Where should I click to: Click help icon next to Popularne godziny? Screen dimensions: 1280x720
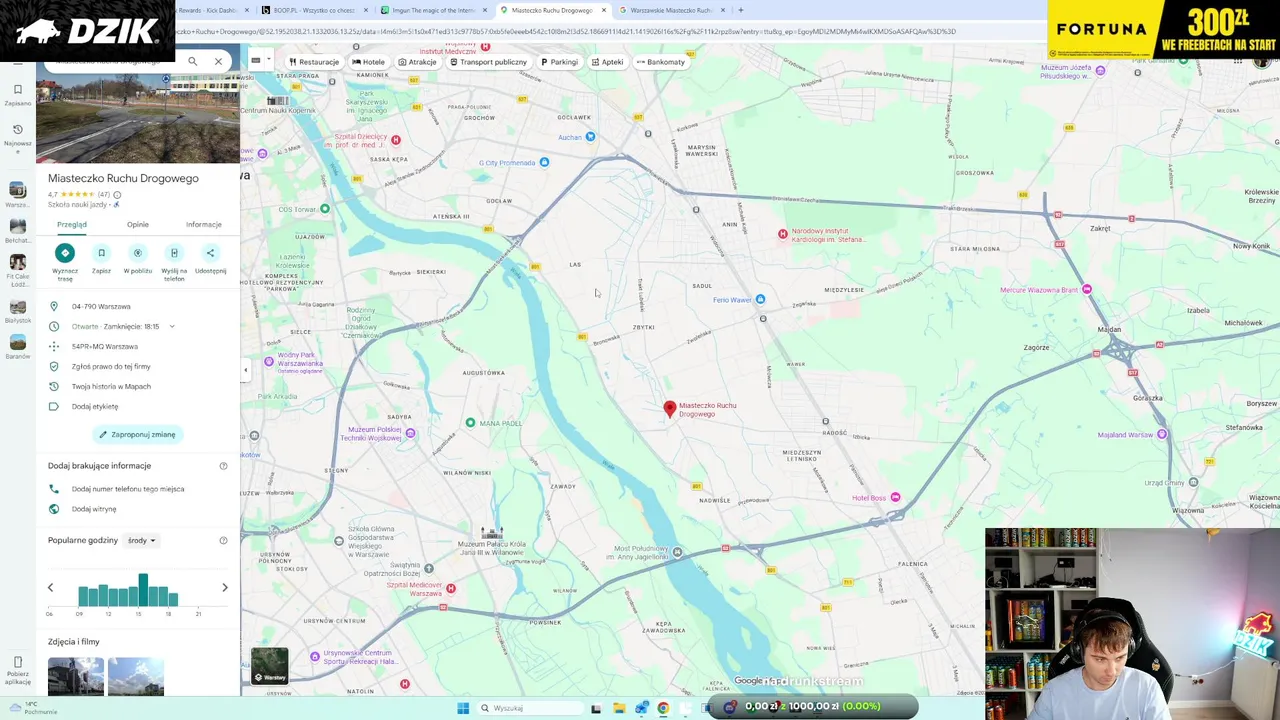223,540
